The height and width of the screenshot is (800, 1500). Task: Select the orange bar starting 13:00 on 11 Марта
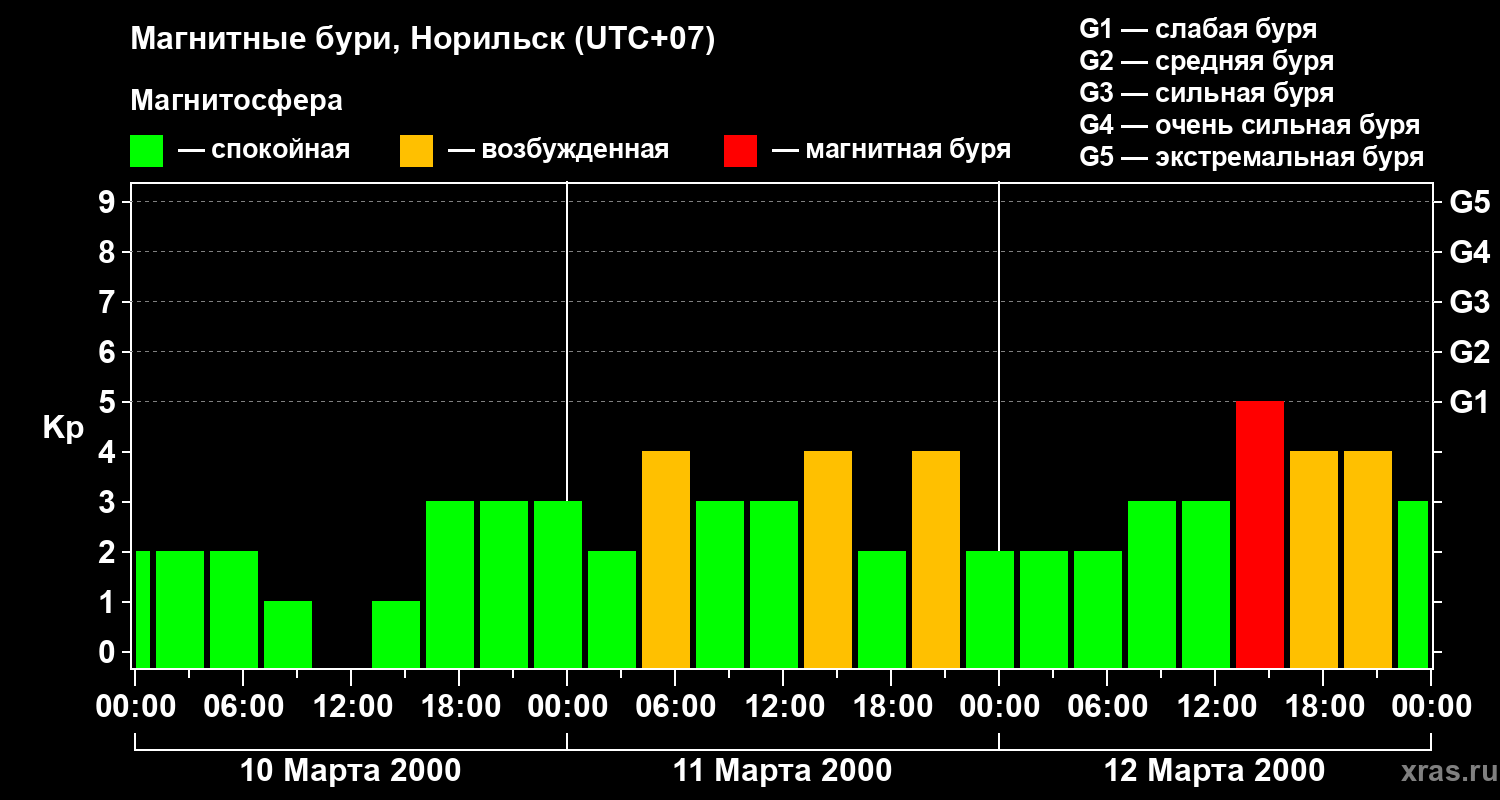[828, 559]
